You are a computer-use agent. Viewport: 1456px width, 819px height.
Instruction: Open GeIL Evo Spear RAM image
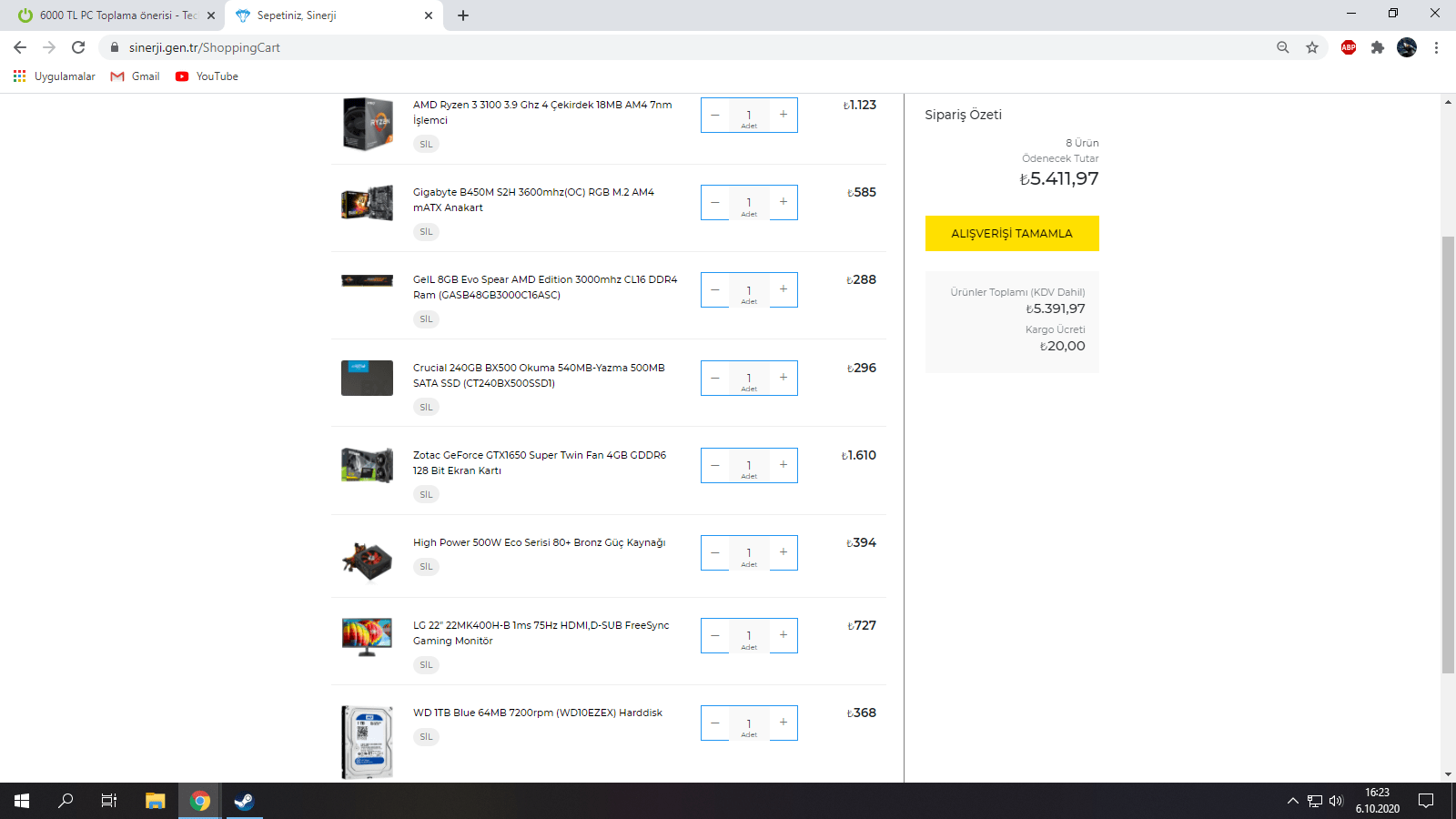pos(368,280)
